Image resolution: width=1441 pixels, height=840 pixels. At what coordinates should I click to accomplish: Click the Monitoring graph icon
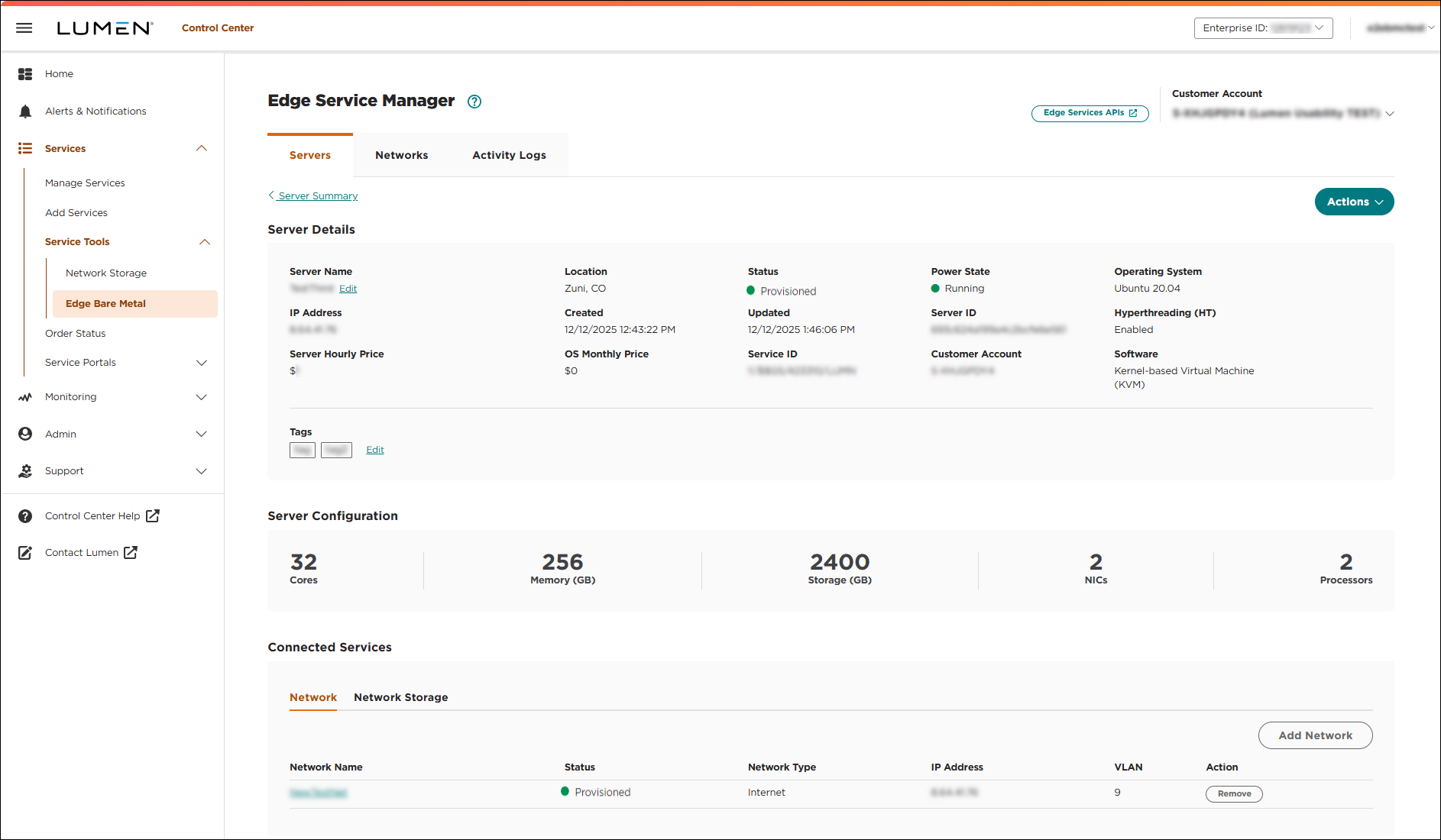(x=25, y=396)
